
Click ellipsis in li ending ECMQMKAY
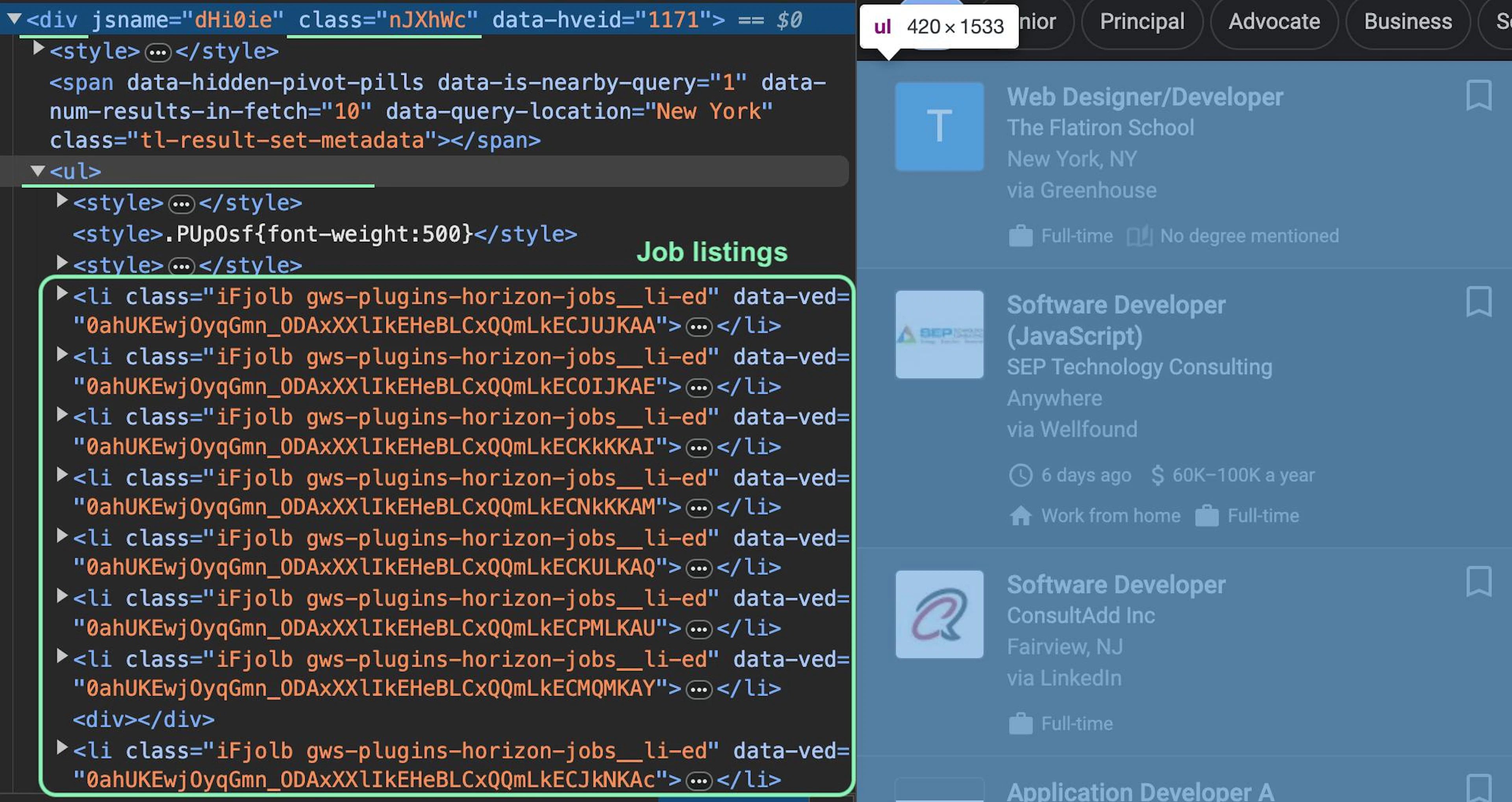pyautogui.click(x=699, y=690)
